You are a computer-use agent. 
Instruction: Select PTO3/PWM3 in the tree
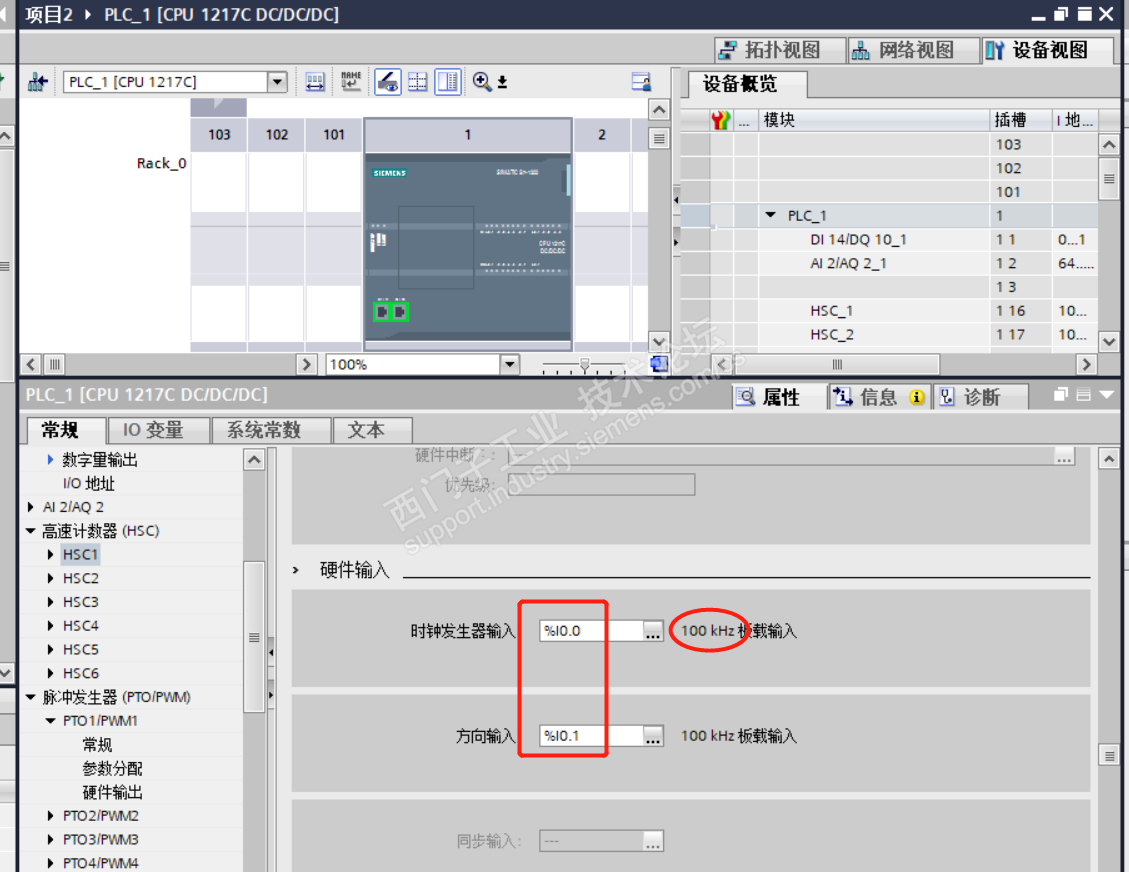[x=100, y=840]
